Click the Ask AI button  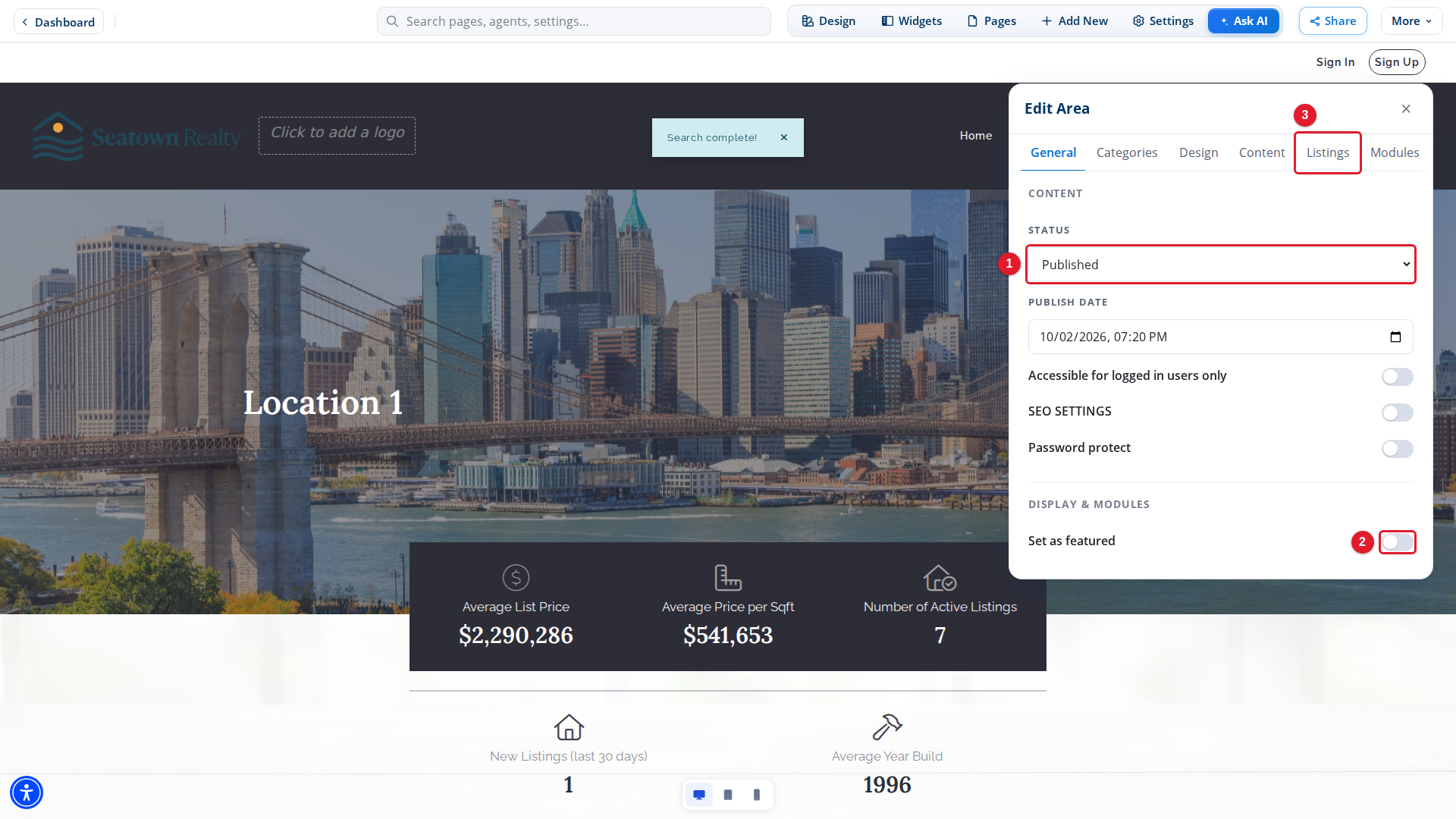(1244, 21)
